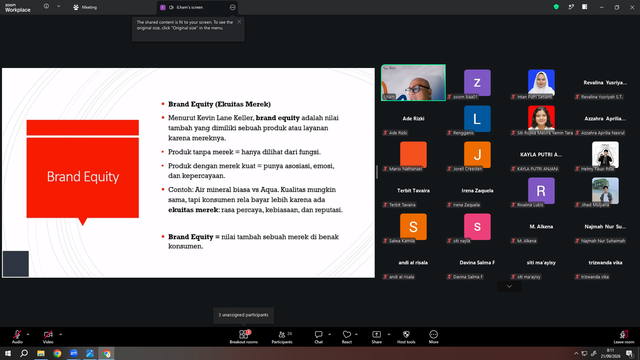Expand the dropdown next to meeting info
This screenshot has width=640, height=360.
pos(58,7)
